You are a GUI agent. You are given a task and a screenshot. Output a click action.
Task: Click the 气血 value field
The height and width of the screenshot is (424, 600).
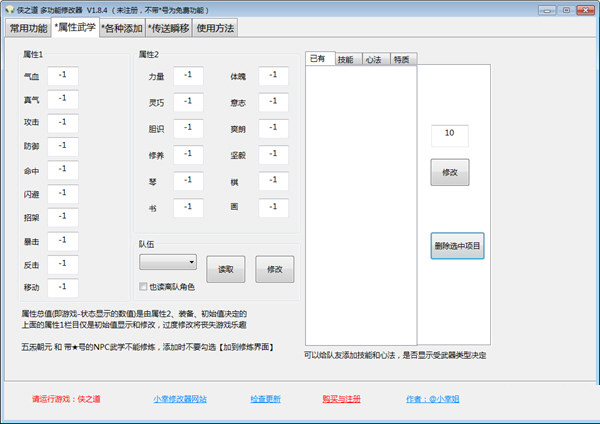click(x=63, y=76)
